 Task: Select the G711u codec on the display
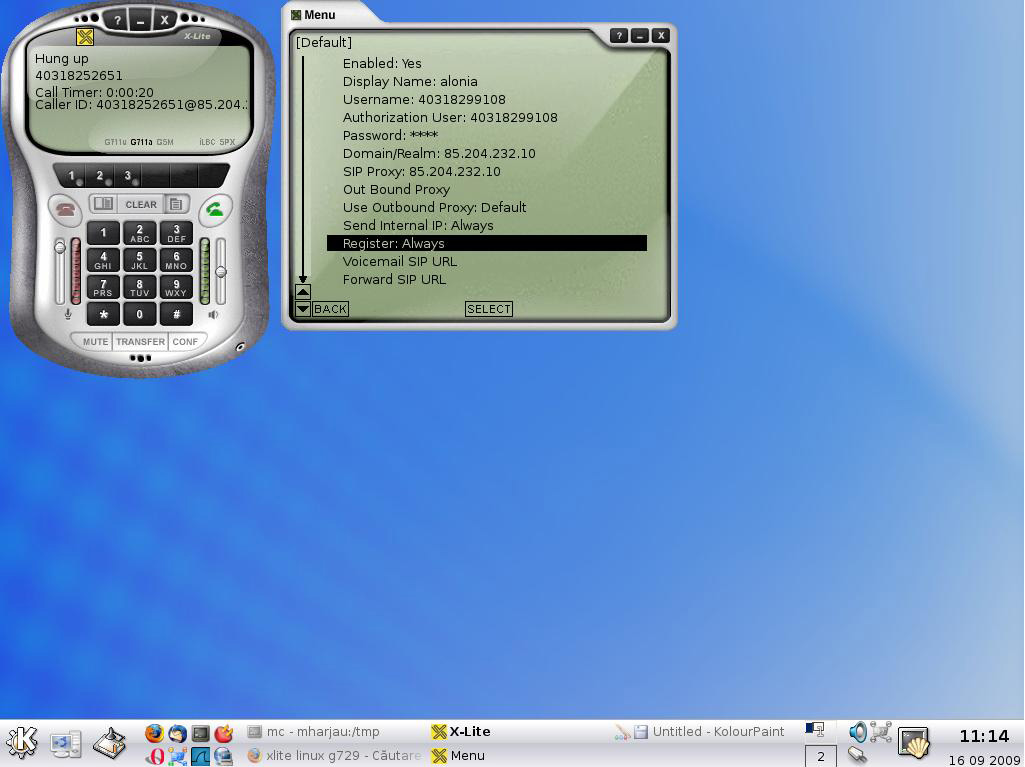click(115, 142)
